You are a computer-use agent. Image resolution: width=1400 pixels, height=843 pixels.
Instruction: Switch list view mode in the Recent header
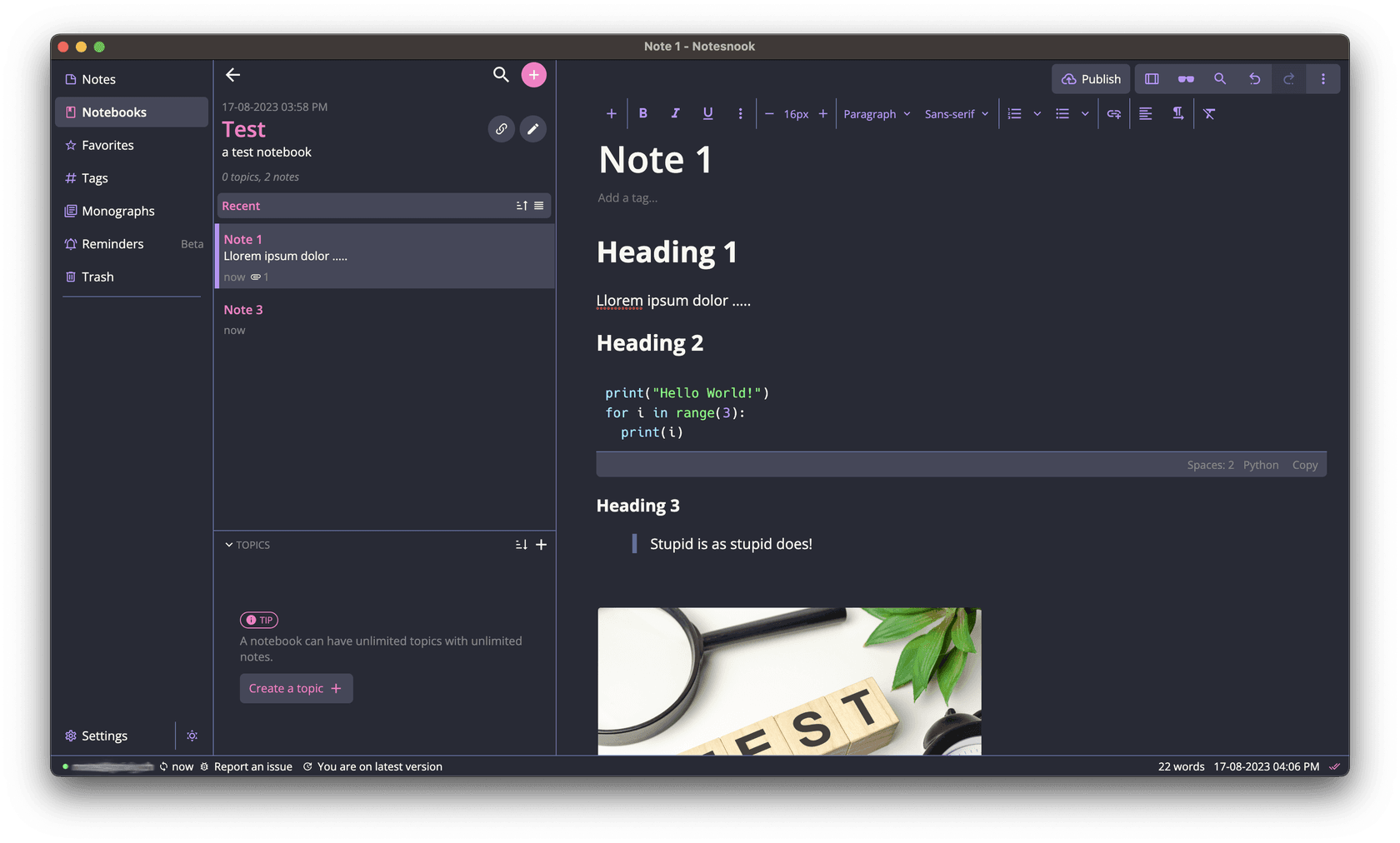pyautogui.click(x=539, y=206)
